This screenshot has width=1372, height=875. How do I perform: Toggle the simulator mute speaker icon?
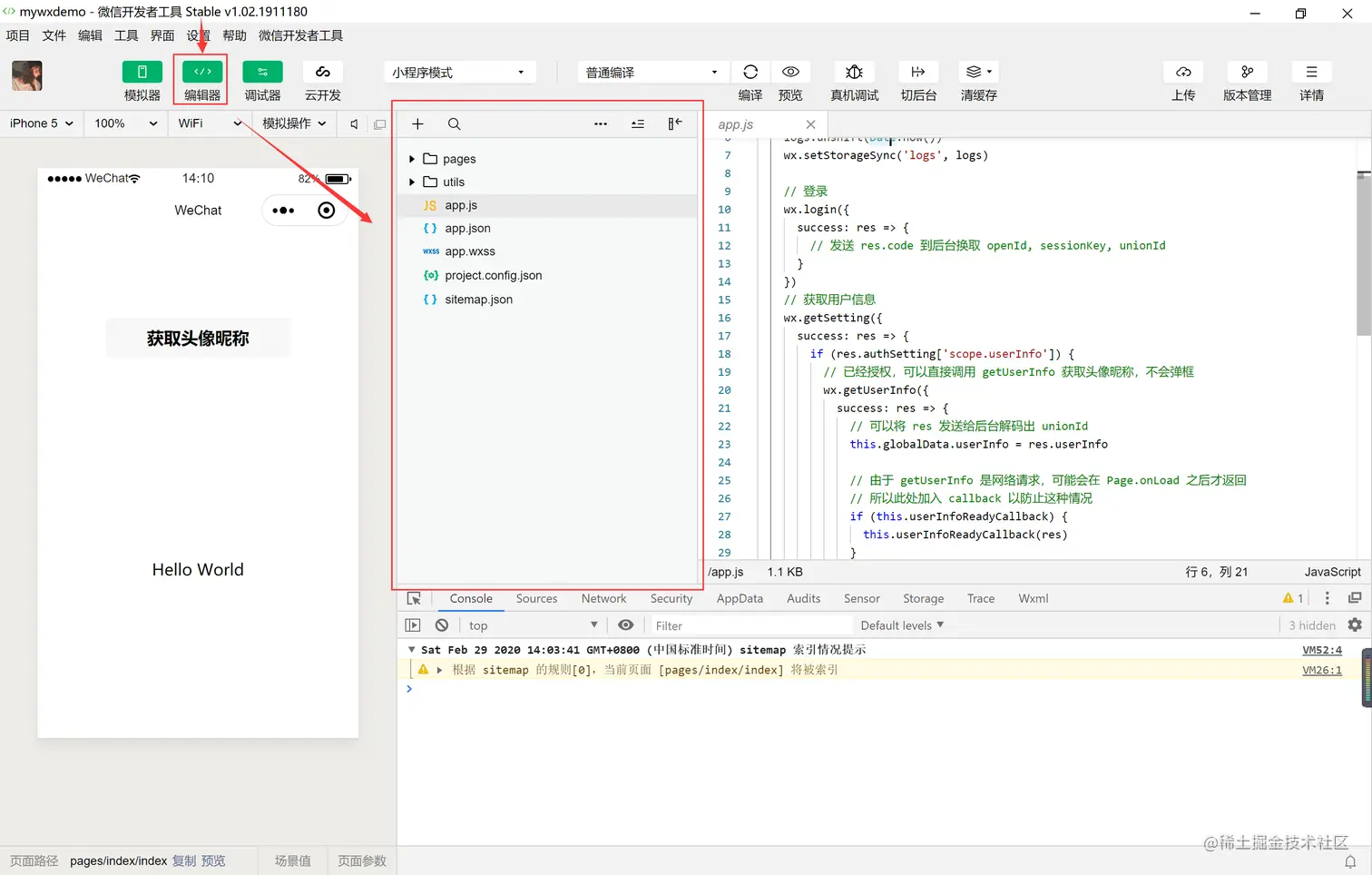(x=354, y=124)
